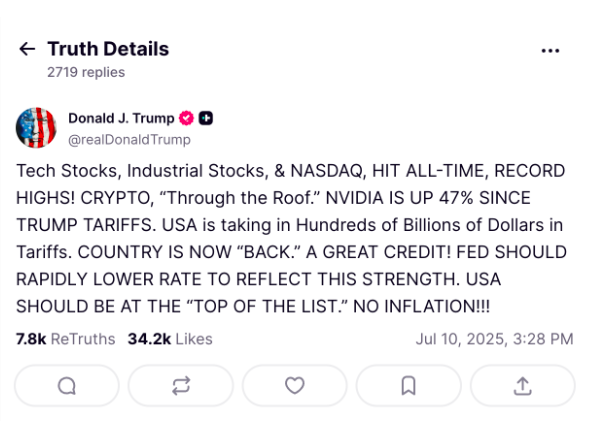Like the post with heart icon

295,386
